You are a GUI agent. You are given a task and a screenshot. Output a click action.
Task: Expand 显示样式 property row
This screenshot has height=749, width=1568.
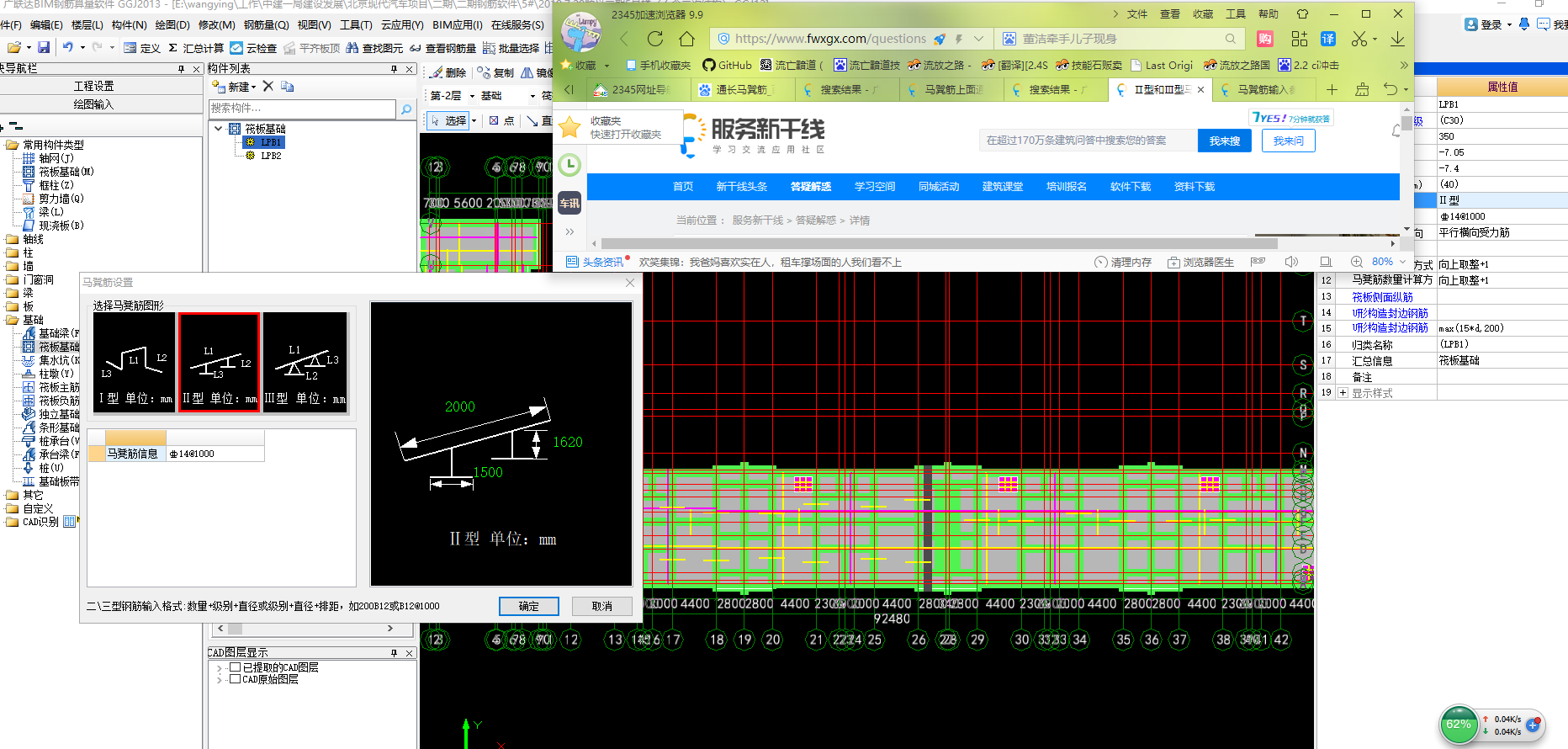pos(1343,393)
